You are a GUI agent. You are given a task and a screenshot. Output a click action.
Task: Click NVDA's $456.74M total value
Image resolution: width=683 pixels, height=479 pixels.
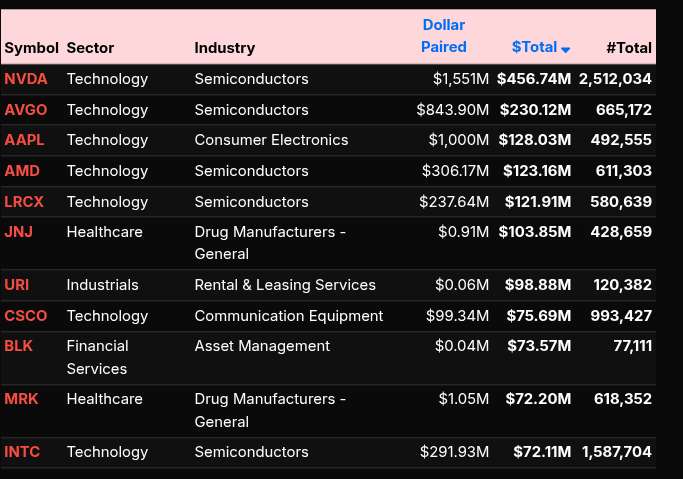pos(534,79)
